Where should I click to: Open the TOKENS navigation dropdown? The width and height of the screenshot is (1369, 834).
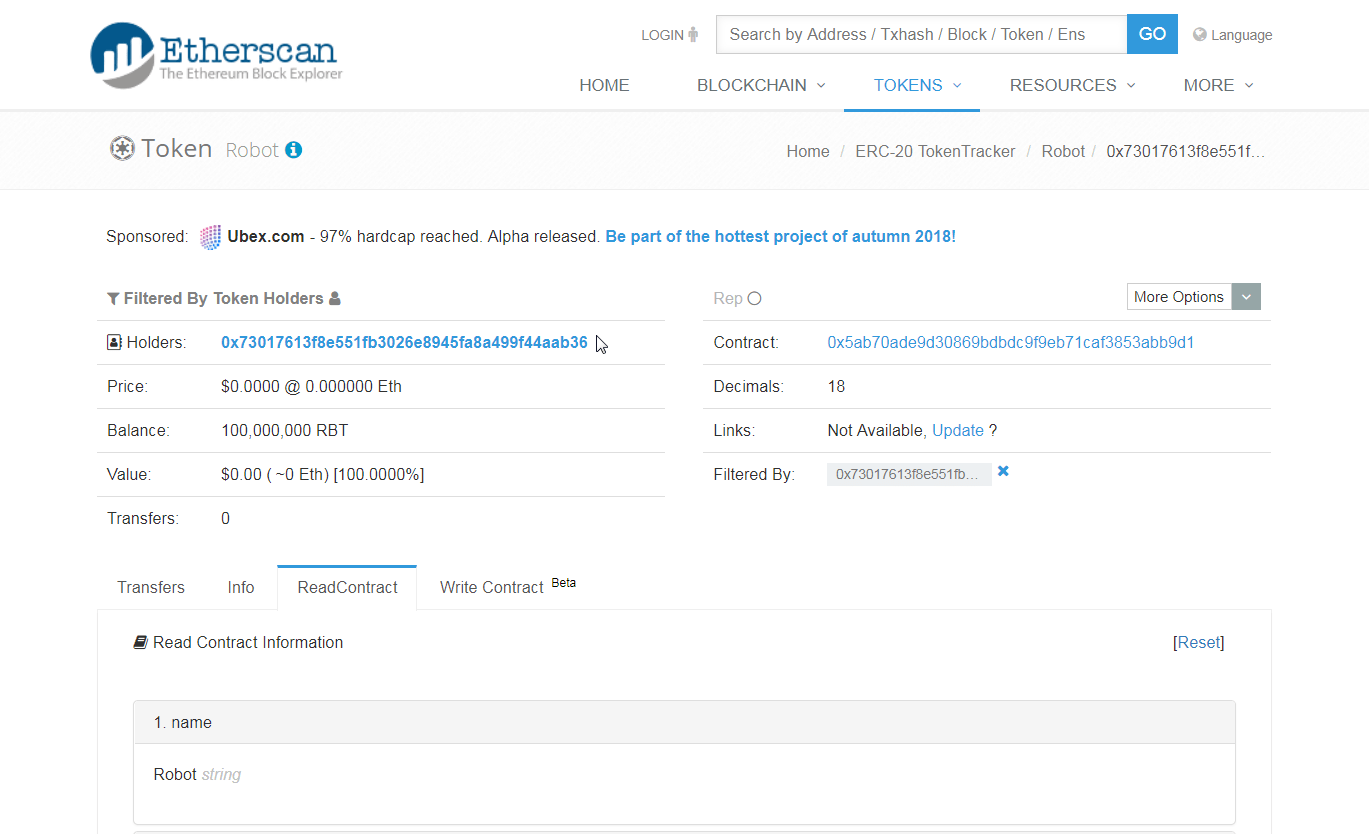pos(911,85)
